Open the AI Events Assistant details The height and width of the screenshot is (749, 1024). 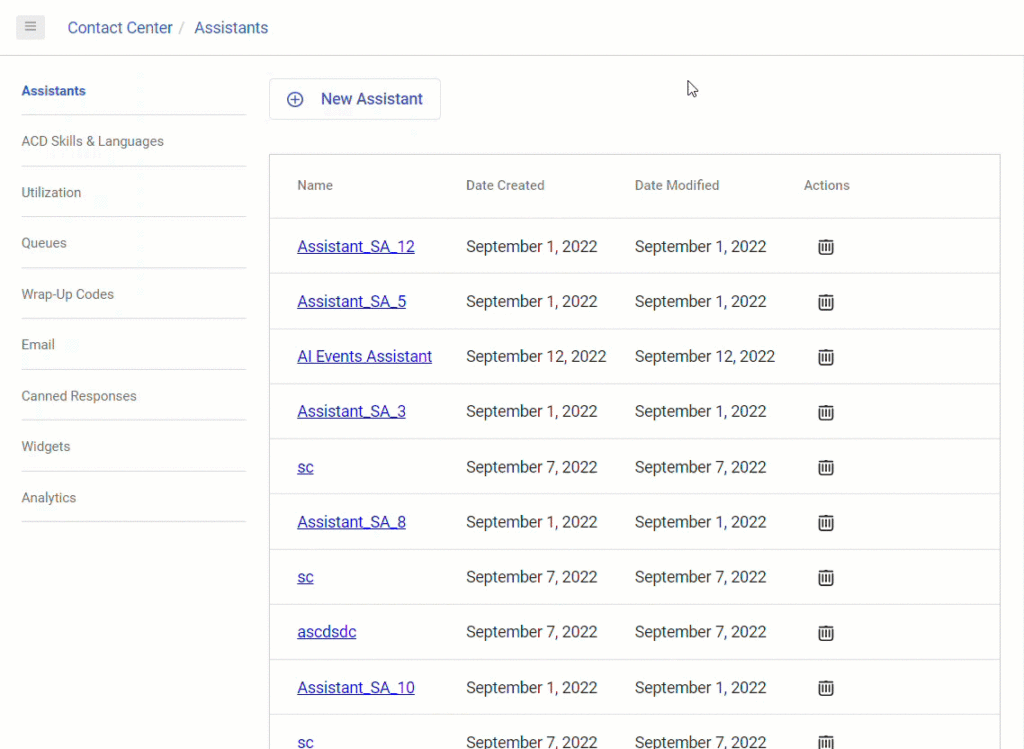pyautogui.click(x=364, y=356)
